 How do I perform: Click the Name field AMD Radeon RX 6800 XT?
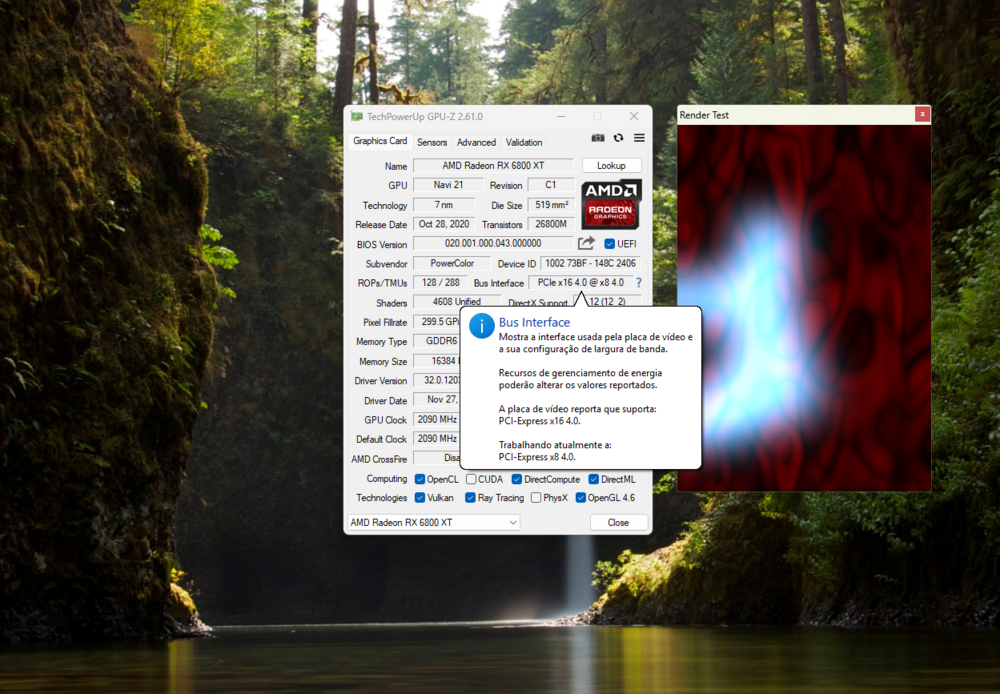(x=493, y=165)
